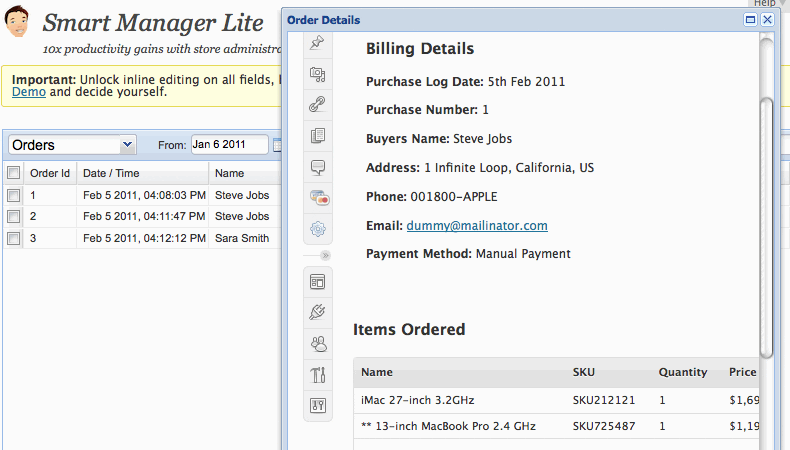Click the Tools wrench and screwdriver icon
This screenshot has height=450, width=790.
(x=318, y=374)
